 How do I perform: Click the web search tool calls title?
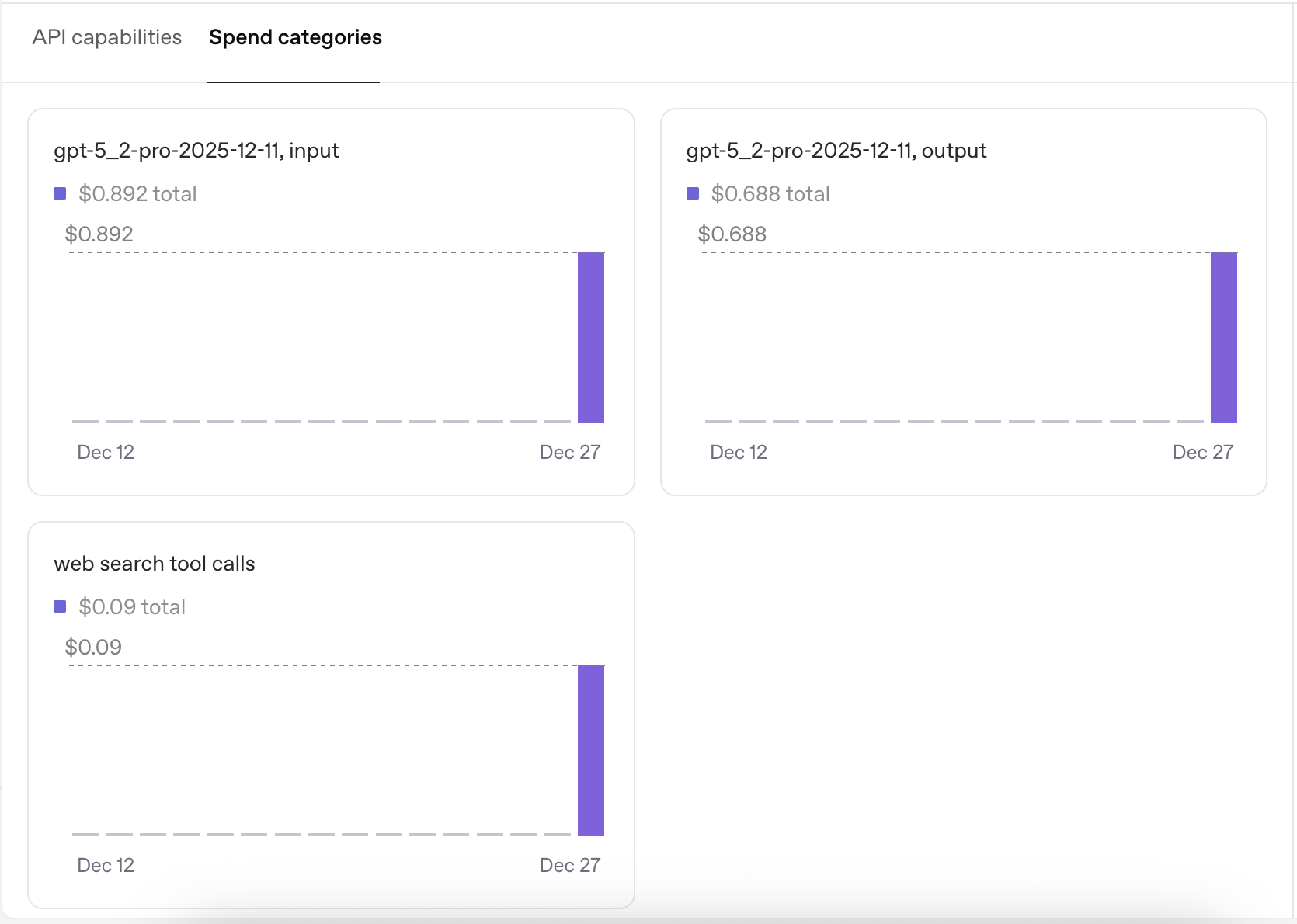(x=155, y=564)
